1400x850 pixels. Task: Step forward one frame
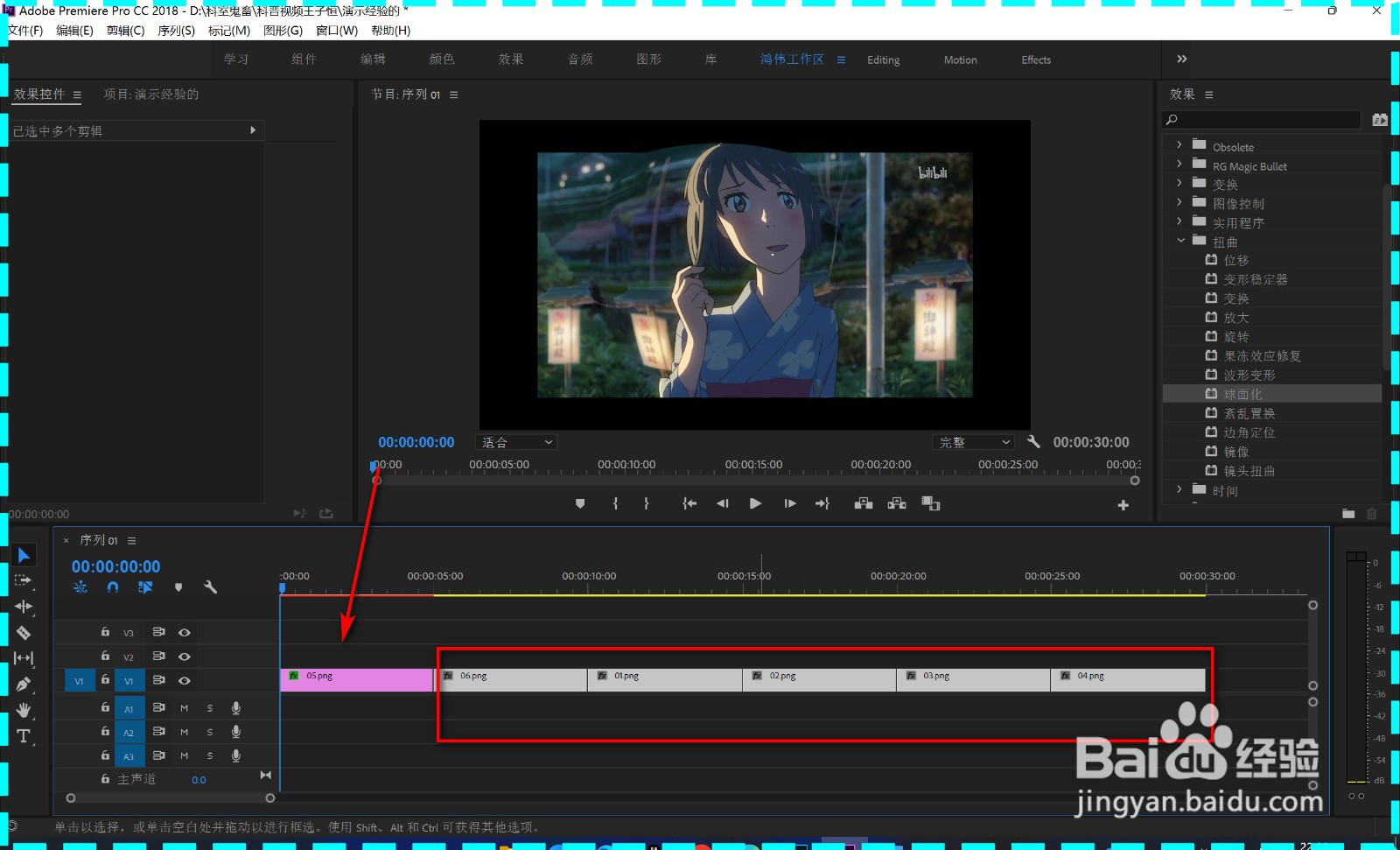[790, 504]
